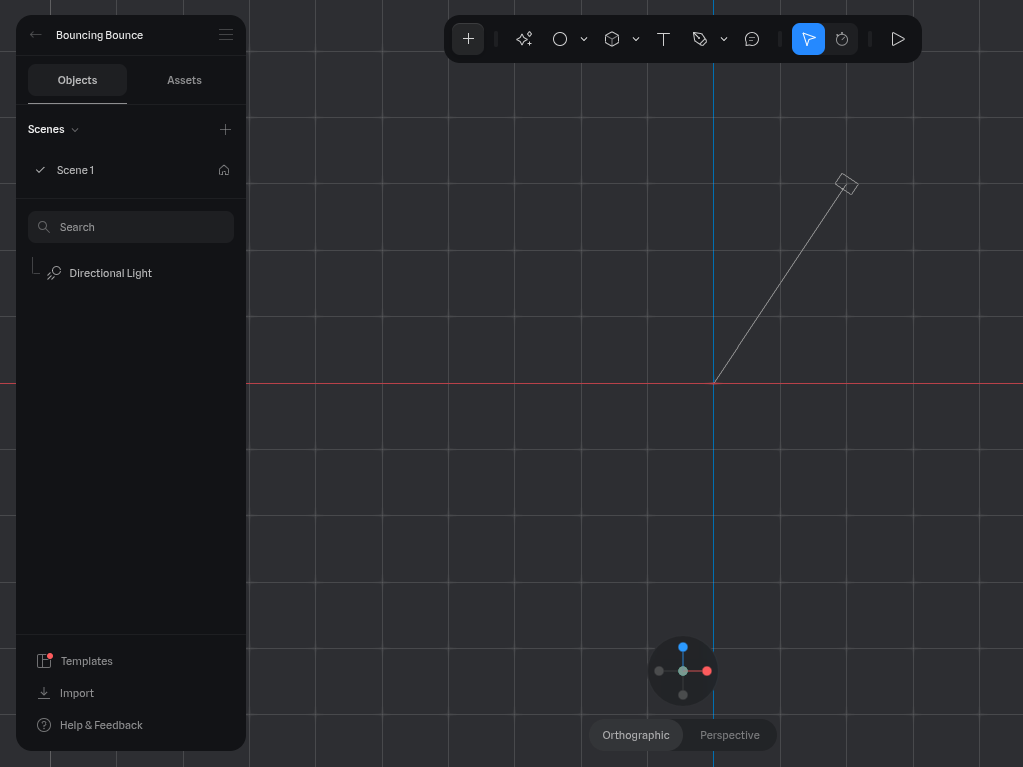Click the blue axis dot on the gizmo
Viewport: 1023px width, 767px height.
682,647
